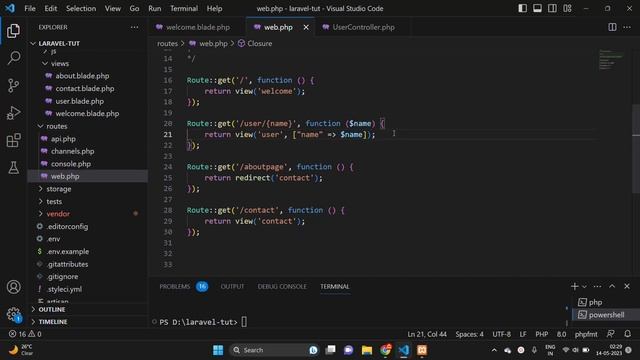
Task: Click the editor minimap
Action: click(611, 60)
